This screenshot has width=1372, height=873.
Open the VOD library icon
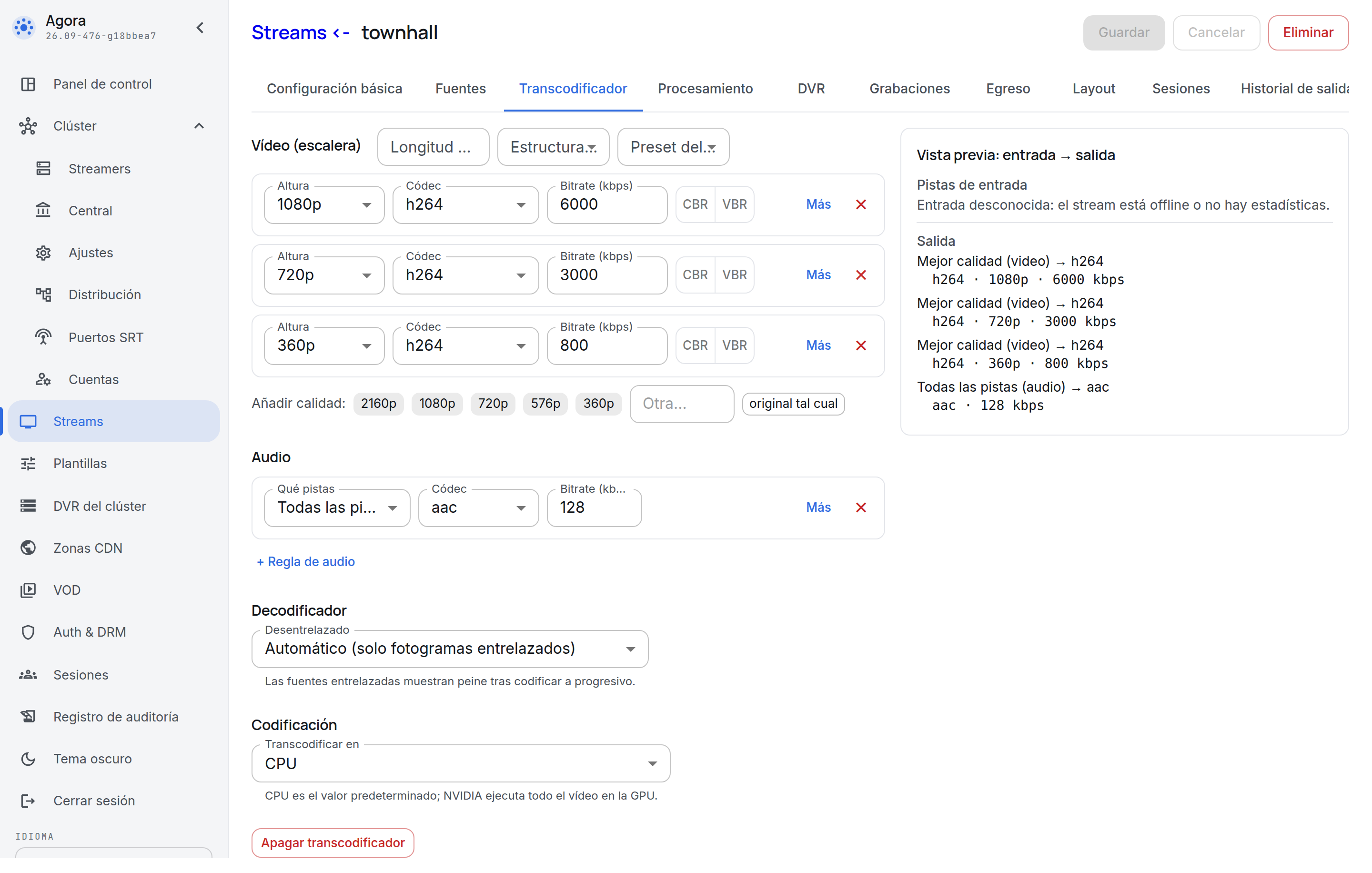28,590
